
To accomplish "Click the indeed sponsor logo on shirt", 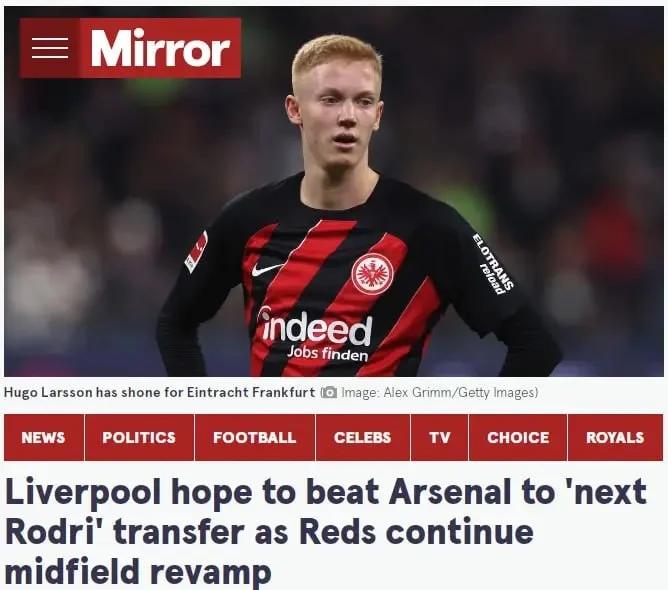I will [x=316, y=334].
